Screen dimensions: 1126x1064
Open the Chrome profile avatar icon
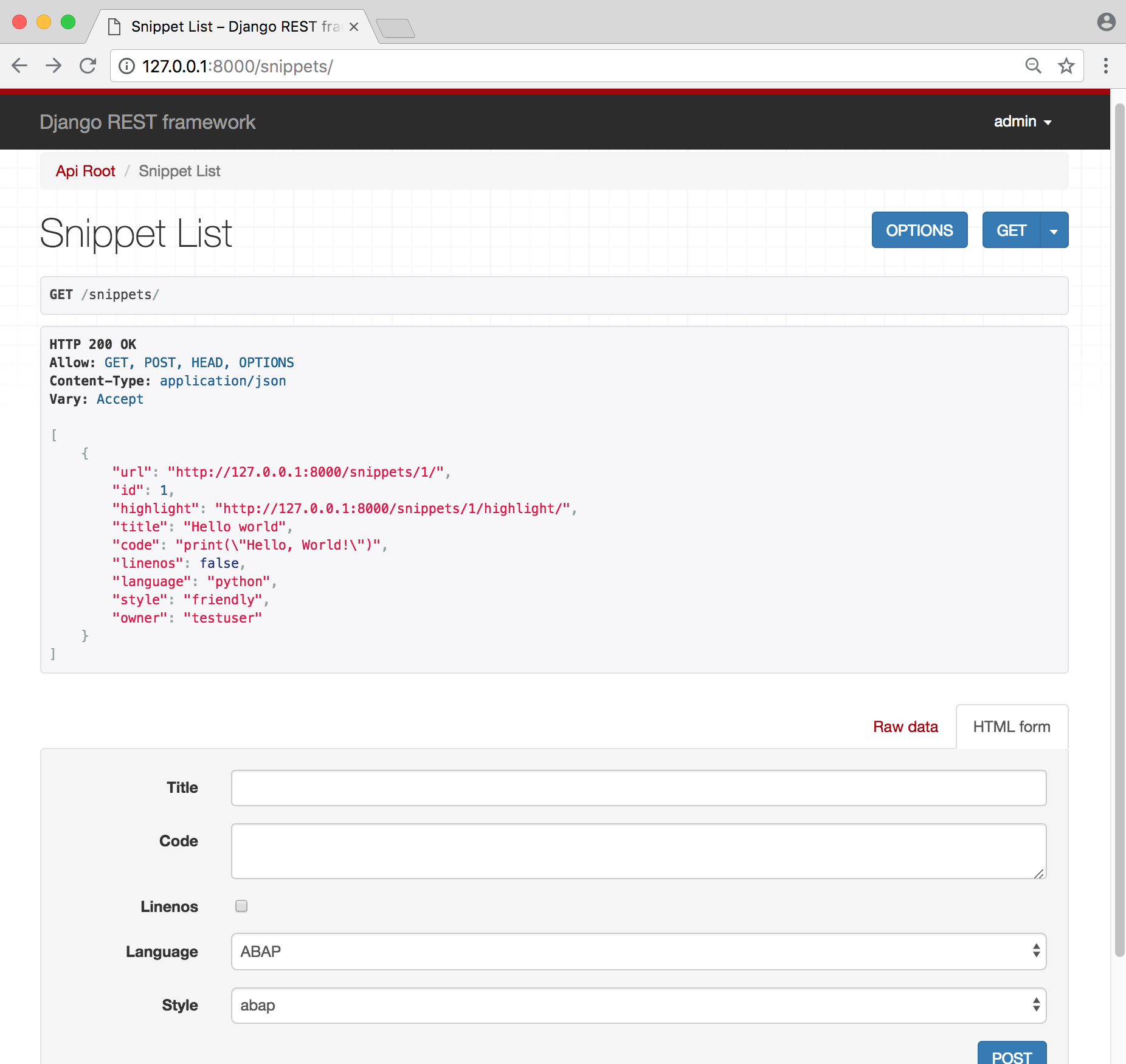pos(1106,22)
